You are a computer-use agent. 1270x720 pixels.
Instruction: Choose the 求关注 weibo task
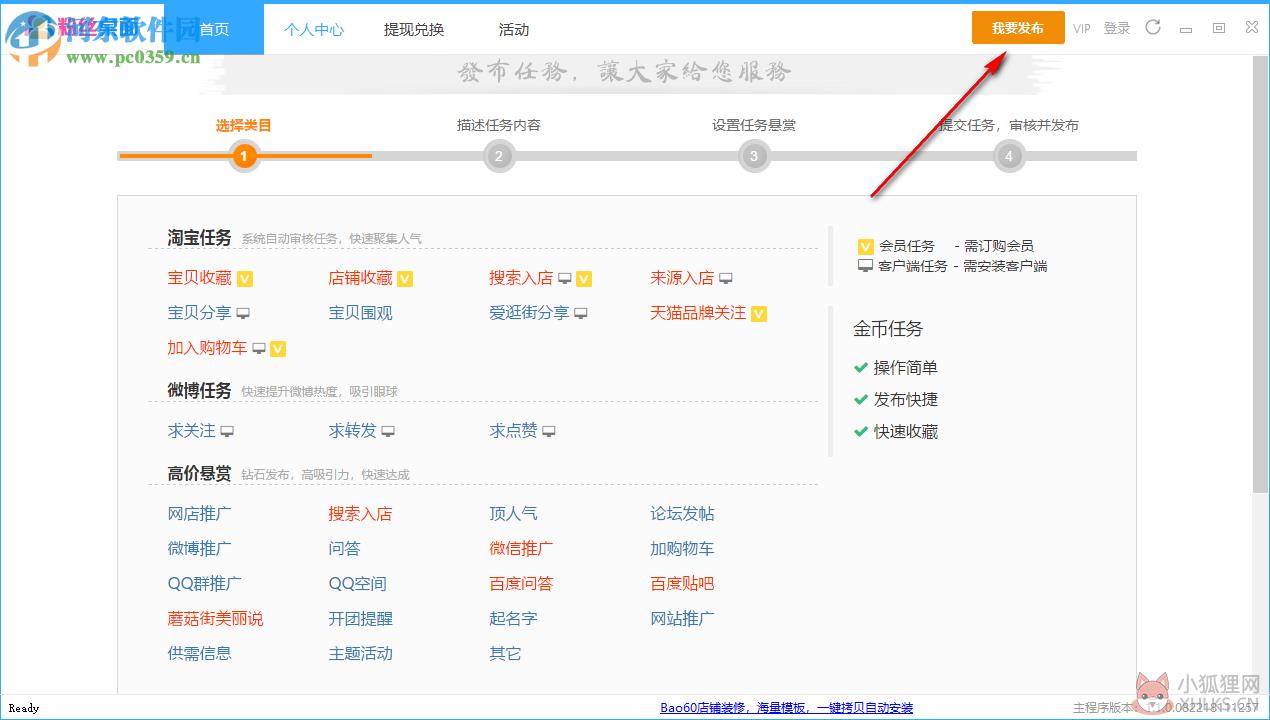tap(191, 431)
